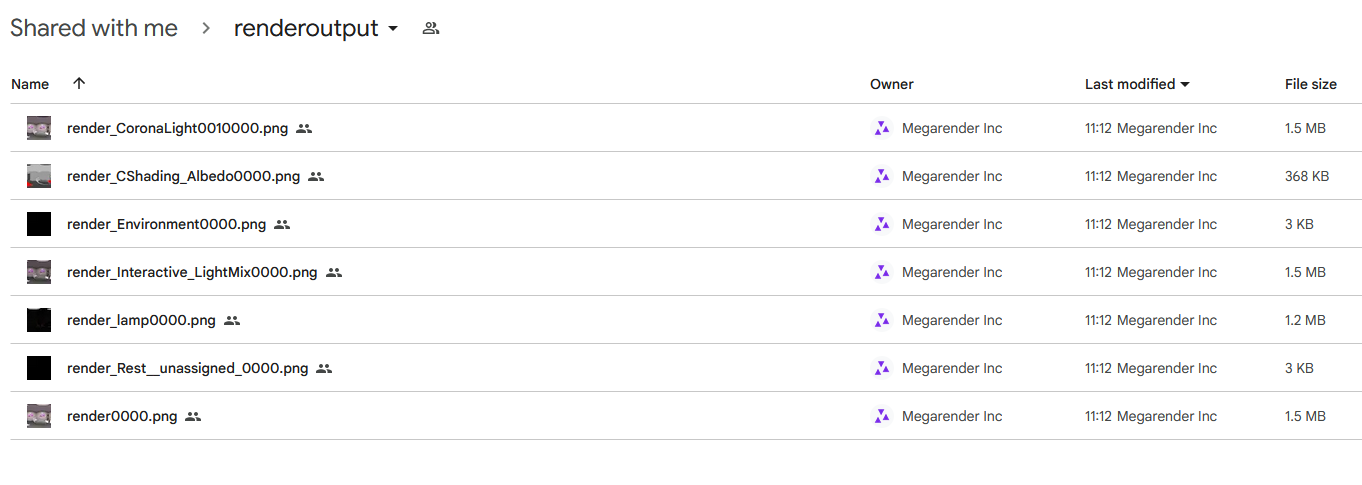Image resolution: width=1362 pixels, height=485 pixels.
Task: Select render_Rest__unassigned_0000.png file name
Action: [x=187, y=368]
